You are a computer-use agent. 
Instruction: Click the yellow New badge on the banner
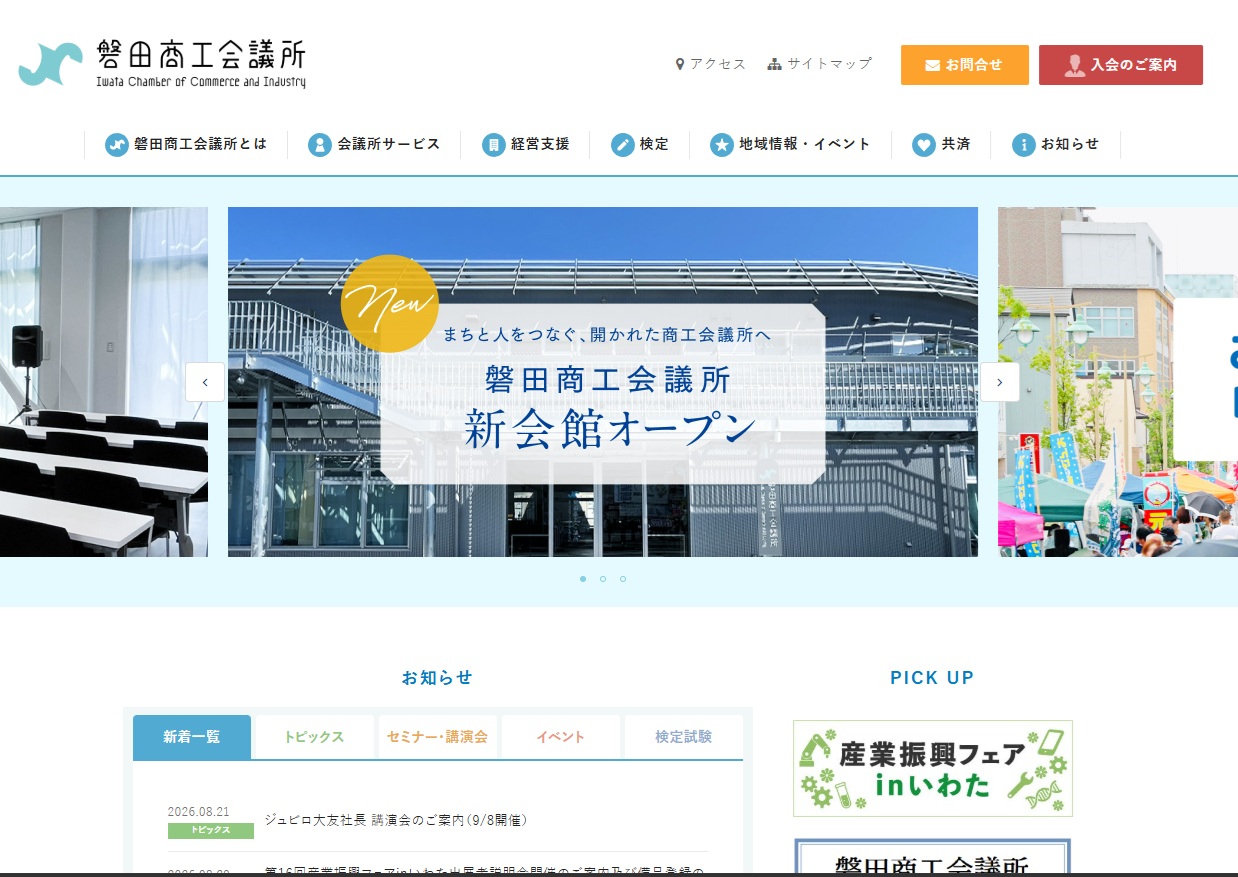coord(390,304)
